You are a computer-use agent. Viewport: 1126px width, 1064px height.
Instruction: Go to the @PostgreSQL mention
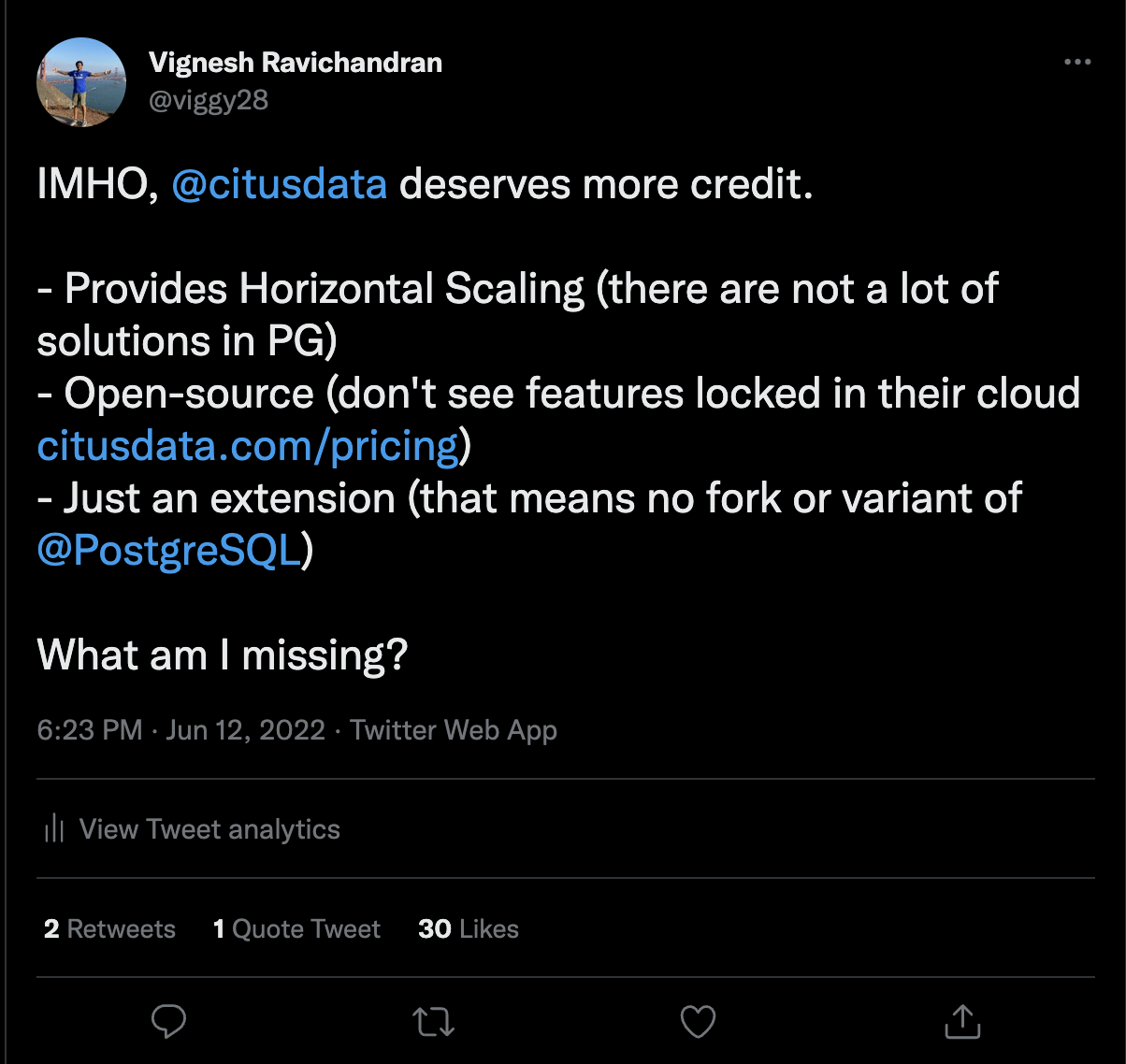pos(169,550)
